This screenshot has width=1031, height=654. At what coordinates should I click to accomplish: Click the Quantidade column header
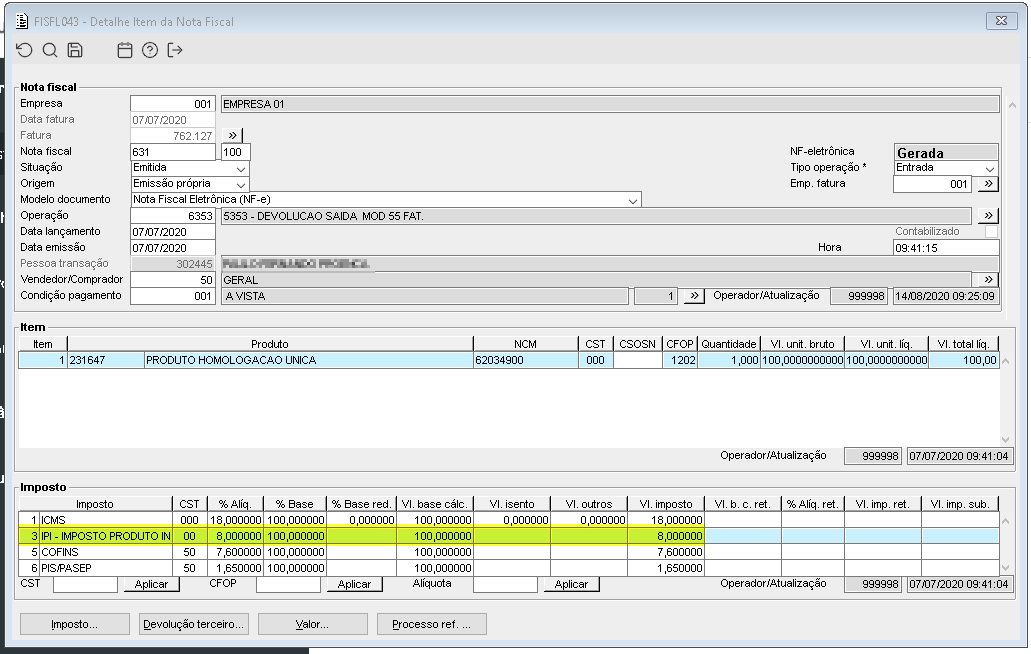[x=729, y=344]
